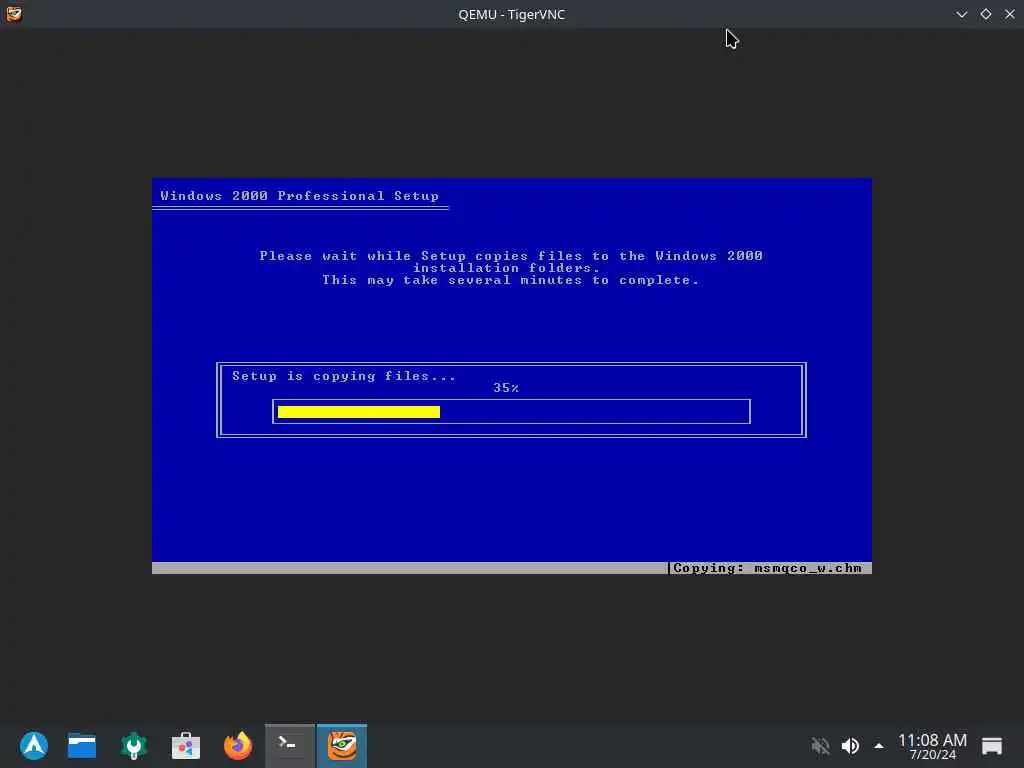Click the 'Setup is copying files...' text
The image size is (1024, 768).
tap(344, 376)
